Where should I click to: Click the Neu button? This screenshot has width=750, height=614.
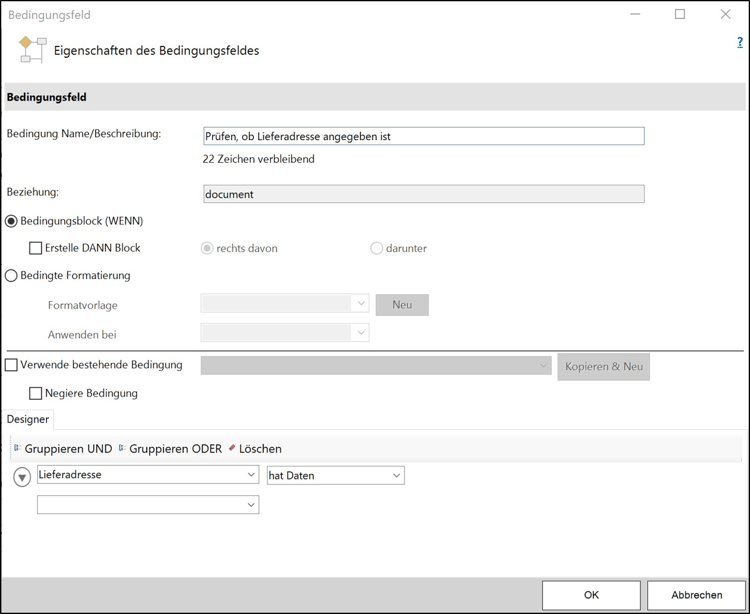coord(402,305)
